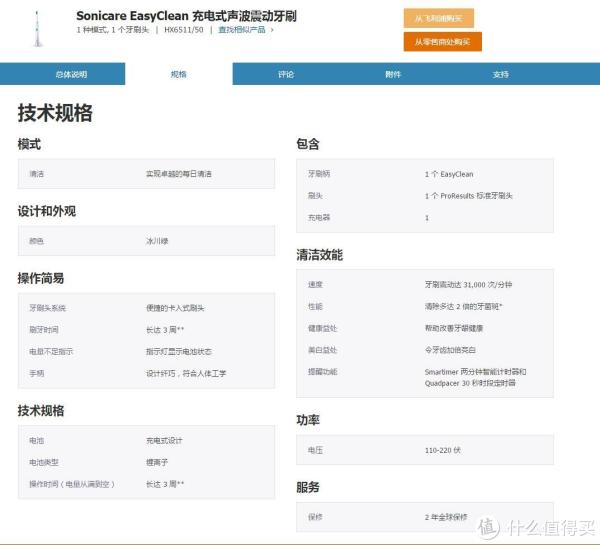The height and width of the screenshot is (545, 600).
Task: Click the 牙刷头系统 specification row
Action: pyautogui.click(x=146, y=308)
